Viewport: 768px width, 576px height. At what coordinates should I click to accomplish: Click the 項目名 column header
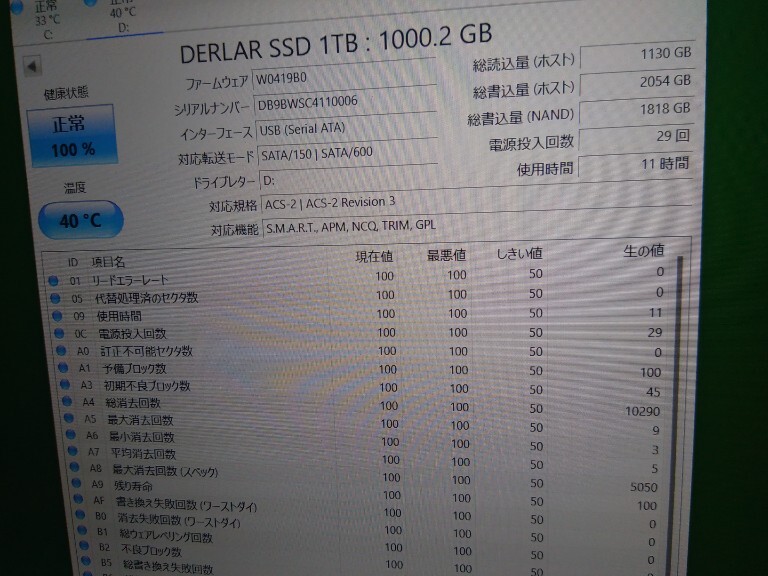click(108, 263)
